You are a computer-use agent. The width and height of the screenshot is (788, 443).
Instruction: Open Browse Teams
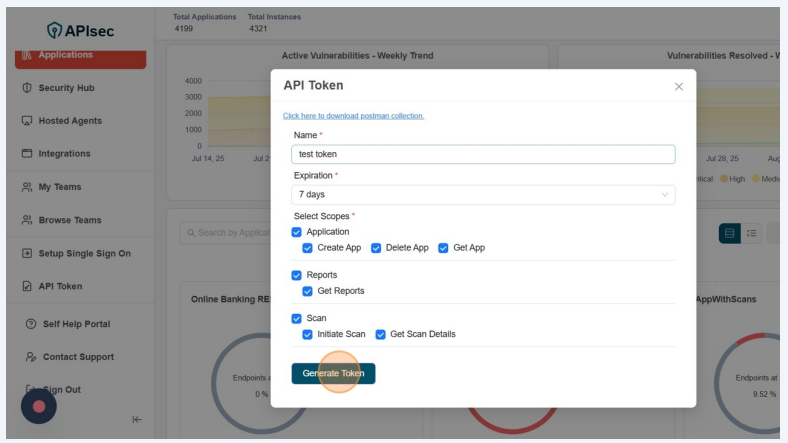tap(70, 220)
